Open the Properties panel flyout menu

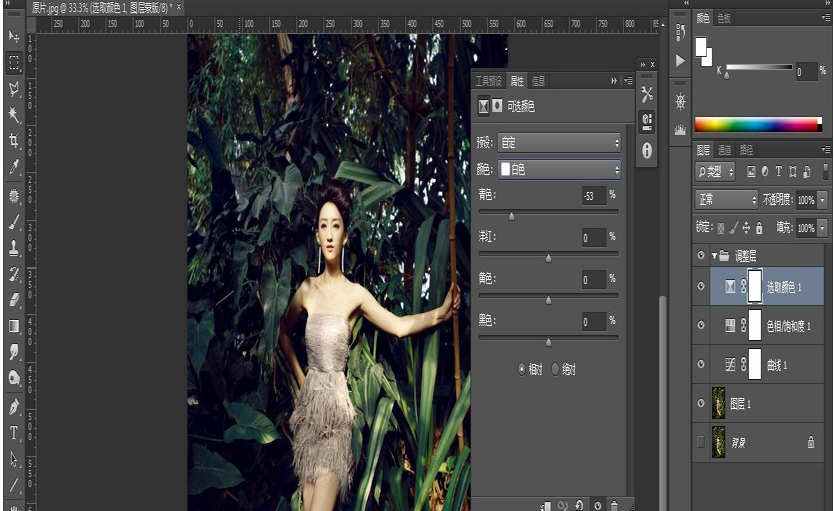628,81
